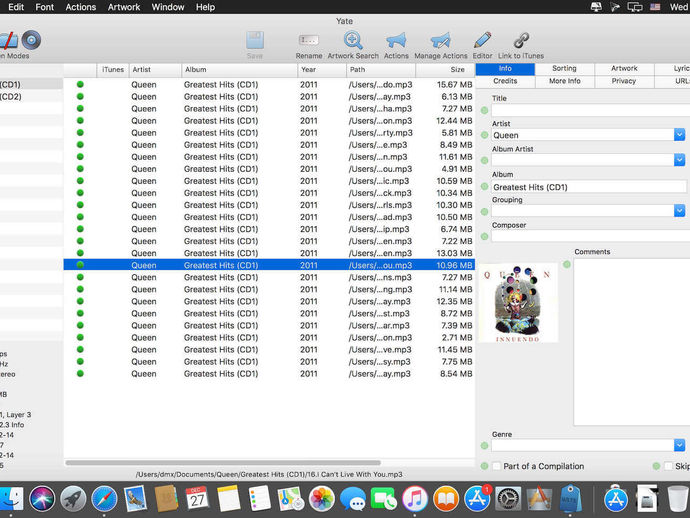Select the row sized 2.71 MB
Image resolution: width=690 pixels, height=518 pixels.
pos(269,338)
